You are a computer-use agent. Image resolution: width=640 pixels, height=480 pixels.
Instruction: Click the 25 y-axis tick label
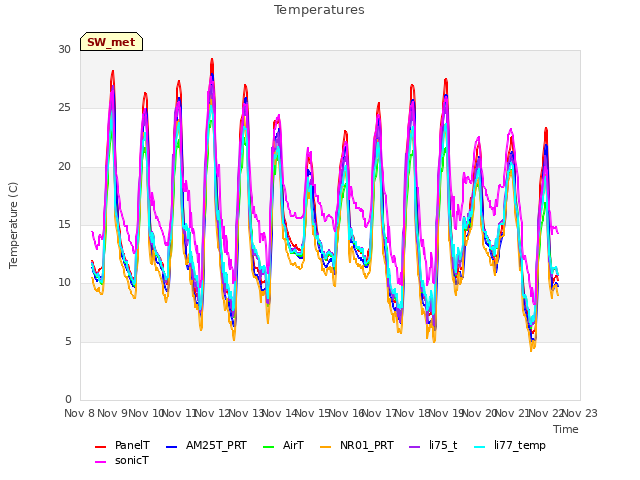tap(64, 108)
